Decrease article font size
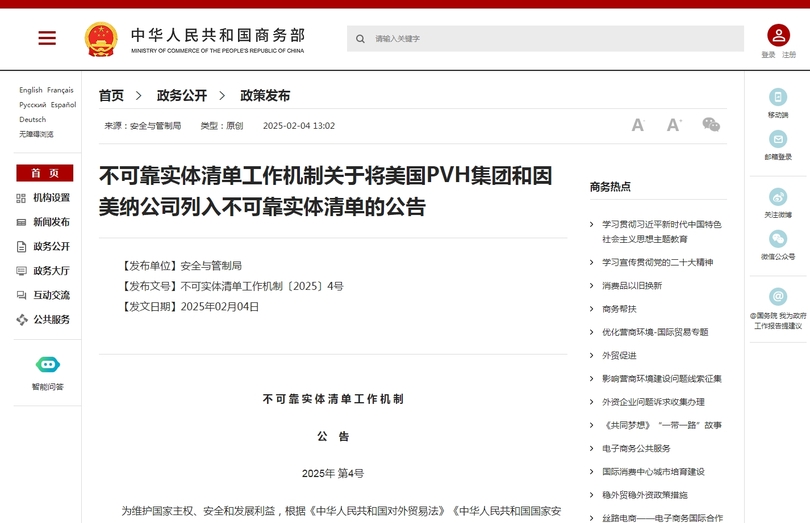This screenshot has height=523, width=810. [638, 125]
